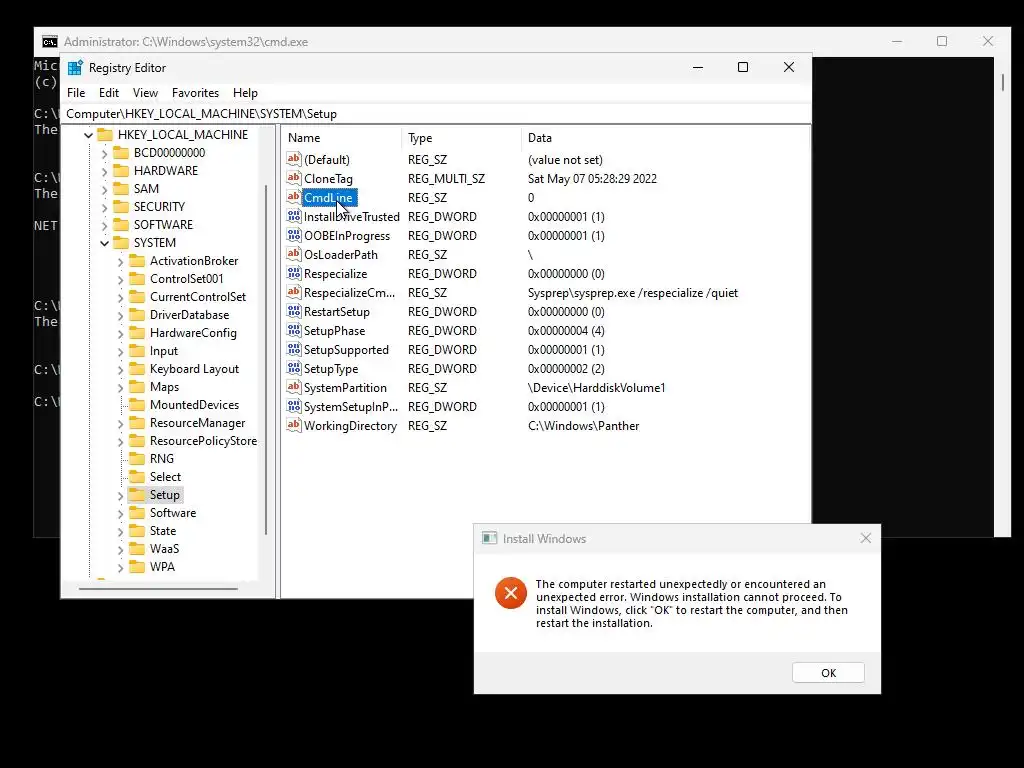Select the SetupPhase DWORD icon
This screenshot has width=1024, height=768.
tap(294, 330)
